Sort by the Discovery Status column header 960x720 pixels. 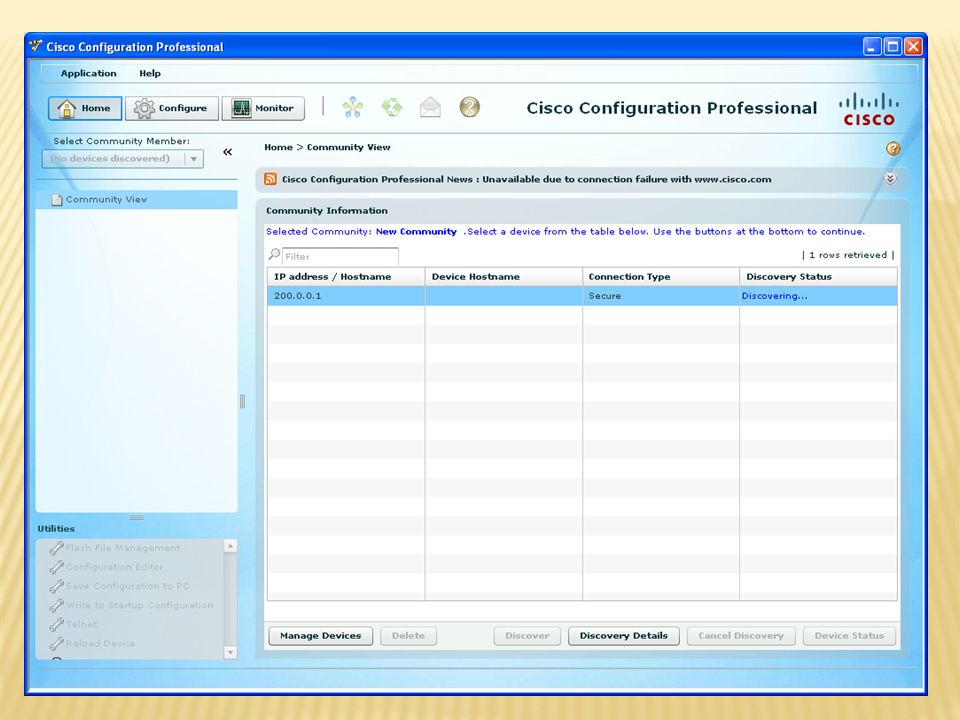tap(819, 277)
